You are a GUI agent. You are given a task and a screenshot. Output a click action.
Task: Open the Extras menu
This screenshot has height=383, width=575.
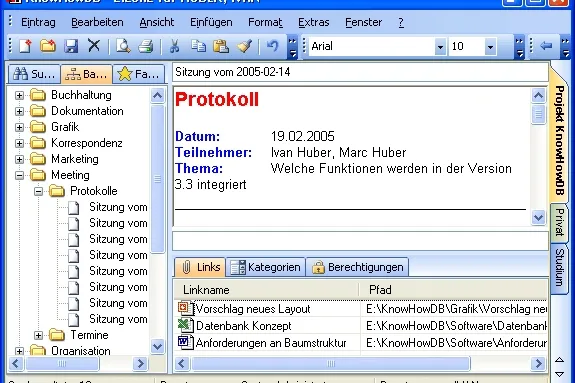coord(314,22)
